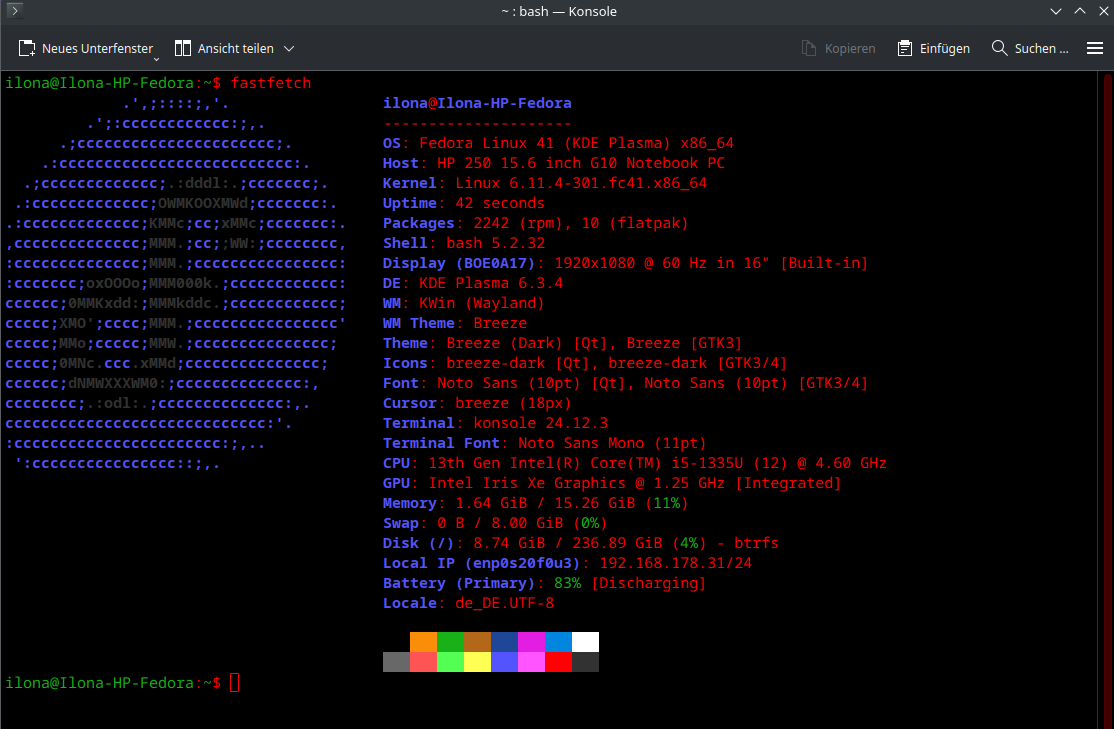Click the magnifying glass search icon
This screenshot has height=729, width=1114.
[x=999, y=48]
